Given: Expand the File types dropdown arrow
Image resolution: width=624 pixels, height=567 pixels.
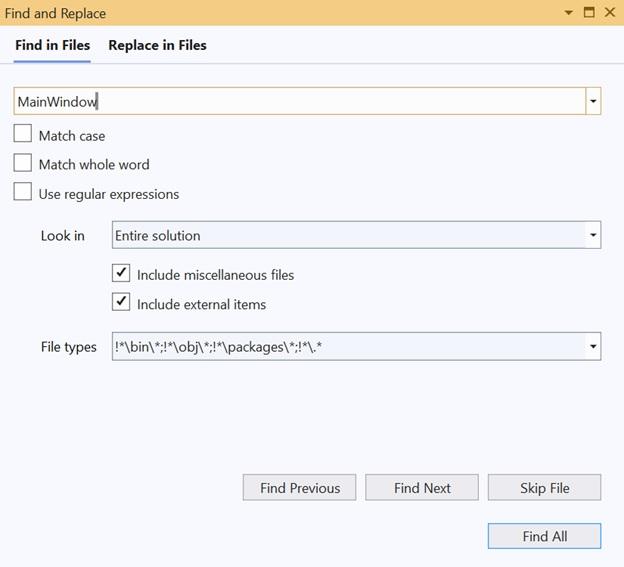Looking at the screenshot, I should tap(593, 347).
